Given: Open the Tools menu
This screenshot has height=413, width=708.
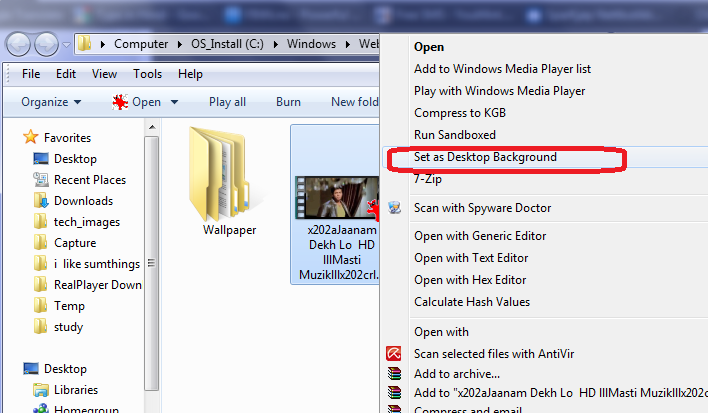Looking at the screenshot, I should click(147, 74).
